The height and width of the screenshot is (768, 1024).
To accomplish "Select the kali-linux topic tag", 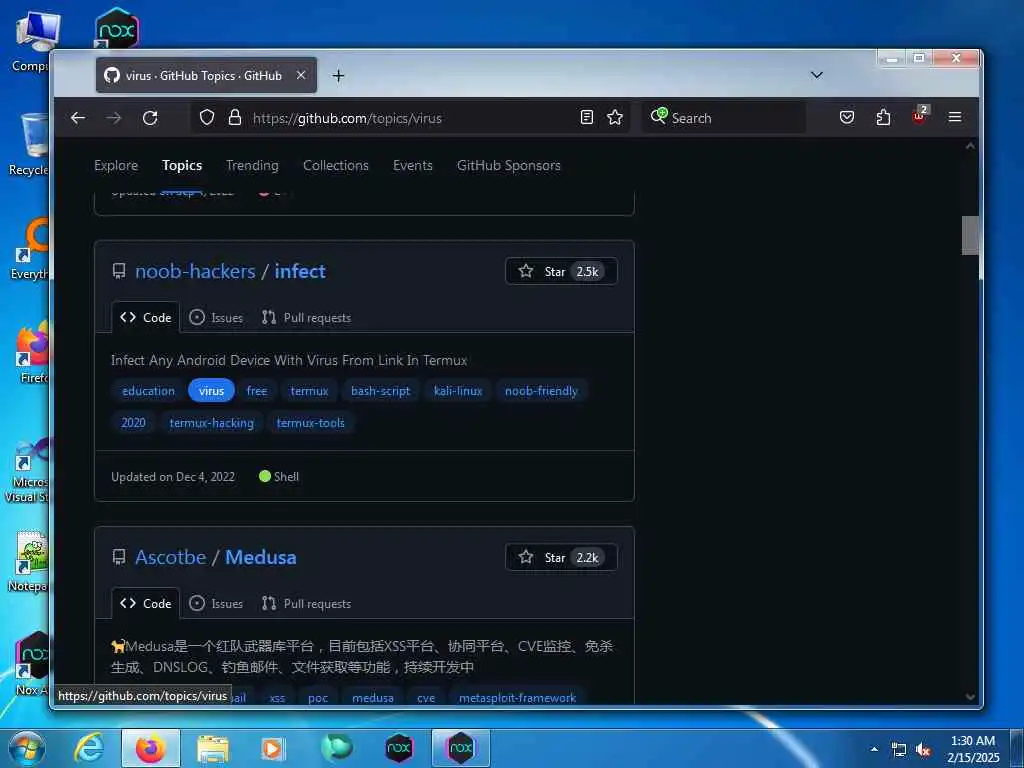I will [458, 391].
